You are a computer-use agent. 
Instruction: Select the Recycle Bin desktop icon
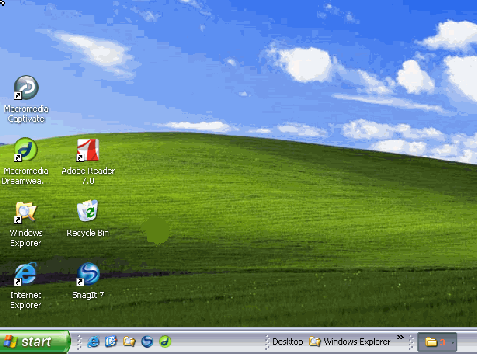tap(88, 218)
